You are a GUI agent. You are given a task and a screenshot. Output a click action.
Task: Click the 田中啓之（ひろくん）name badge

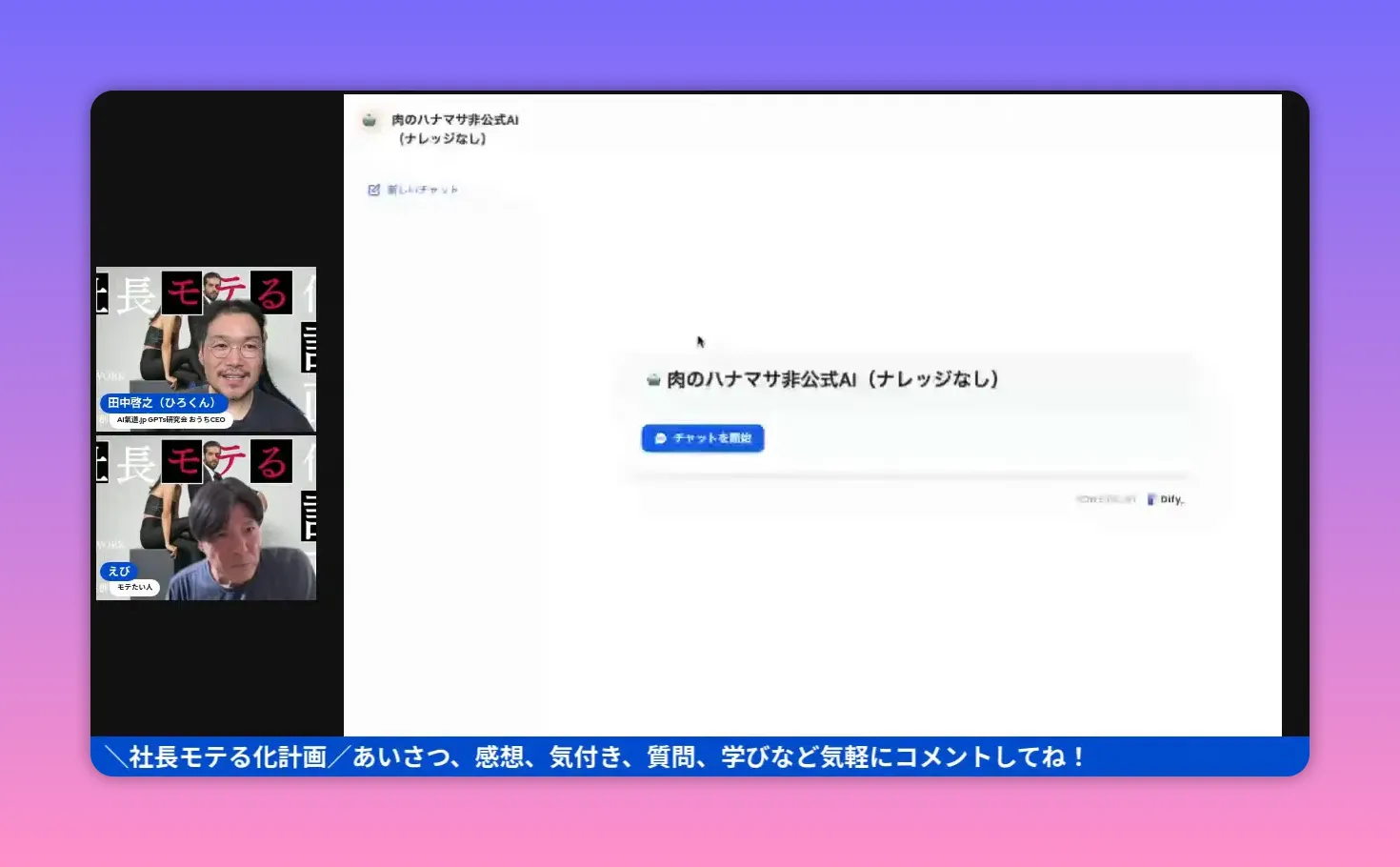163,402
